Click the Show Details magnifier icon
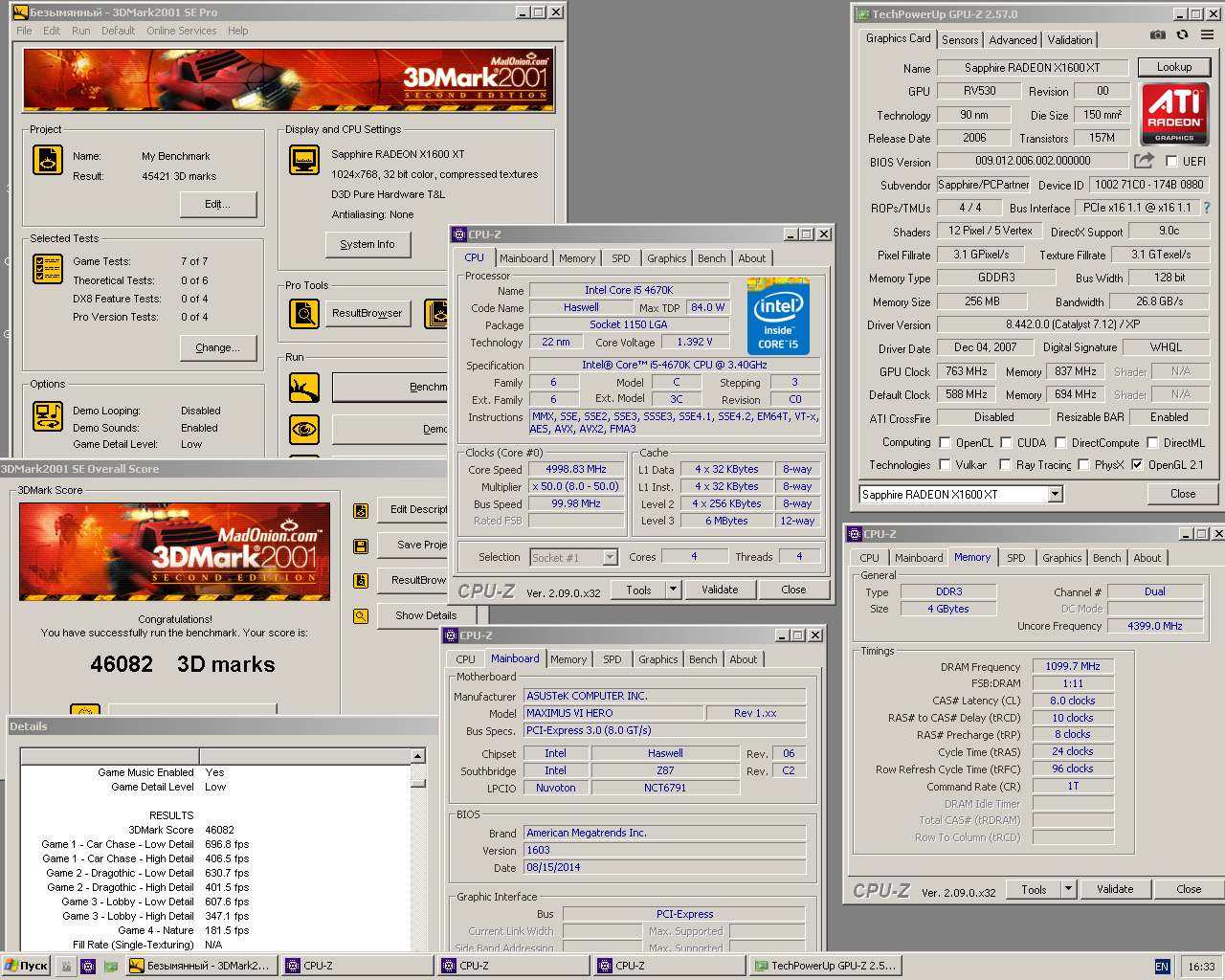Screen dimensions: 1225x980 point(361,615)
